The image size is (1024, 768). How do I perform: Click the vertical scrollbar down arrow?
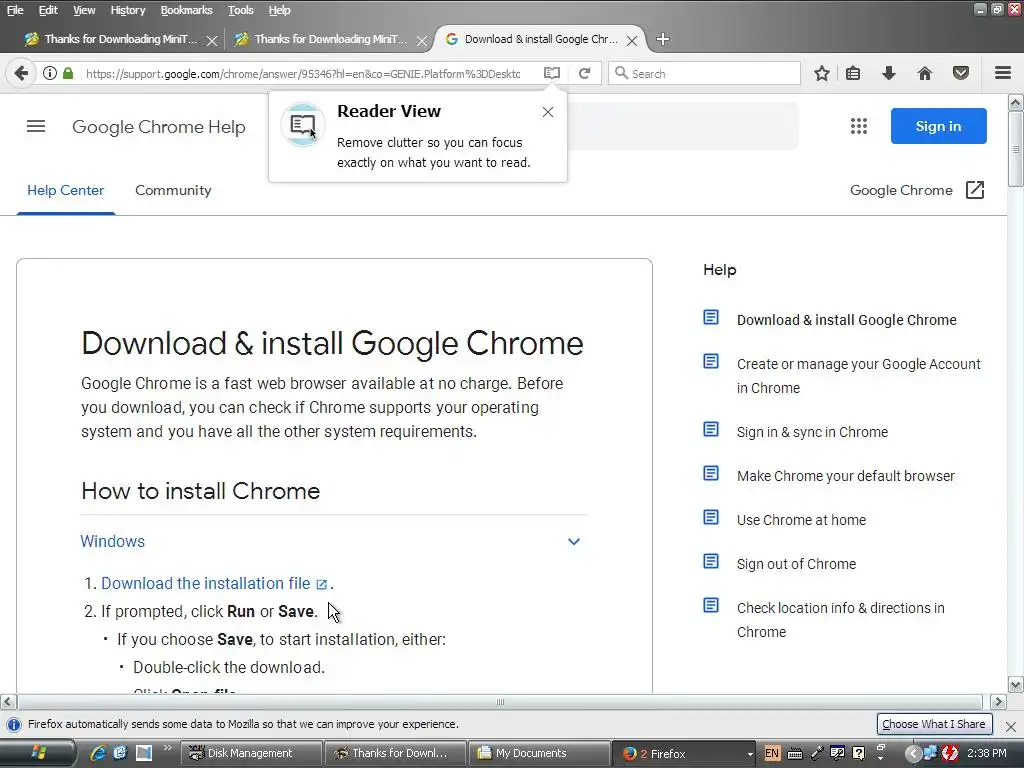pyautogui.click(x=1015, y=685)
